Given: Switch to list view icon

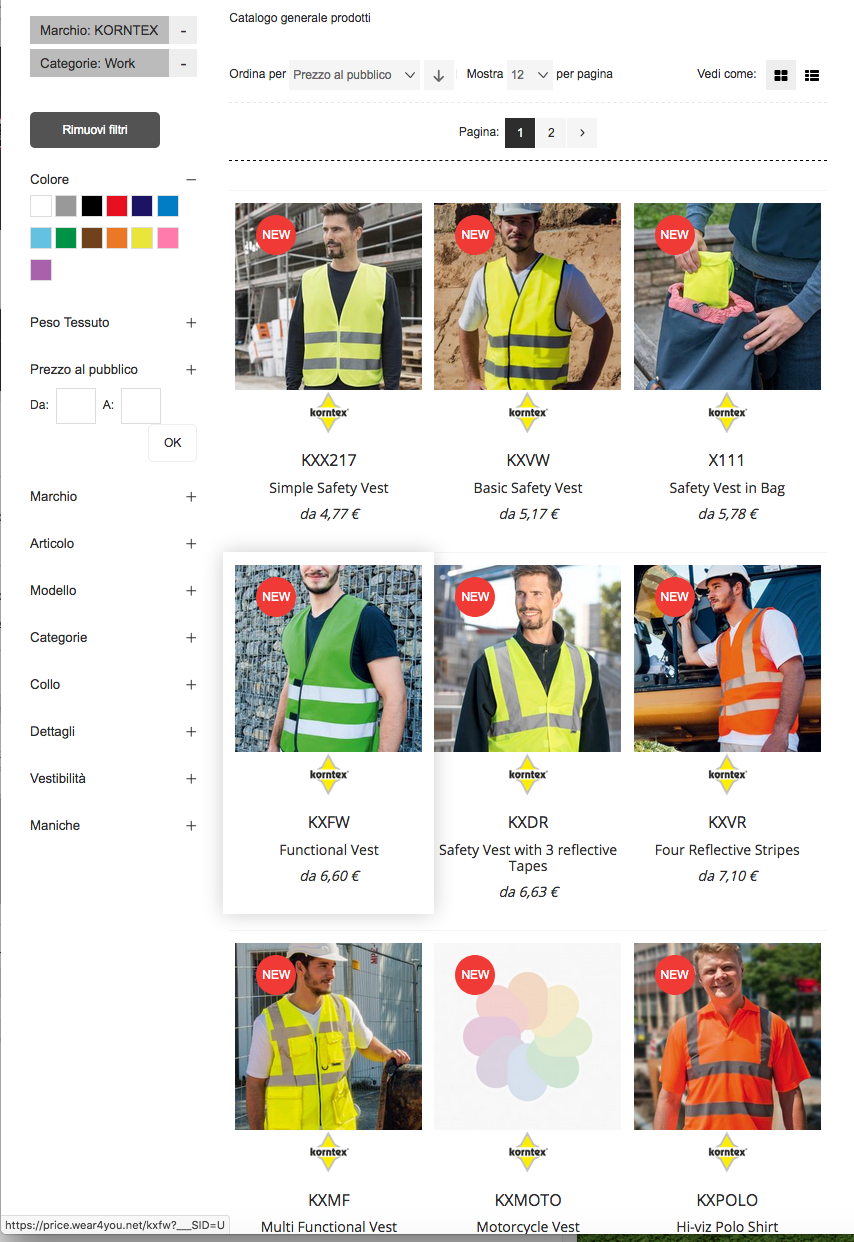Looking at the screenshot, I should tap(812, 75).
